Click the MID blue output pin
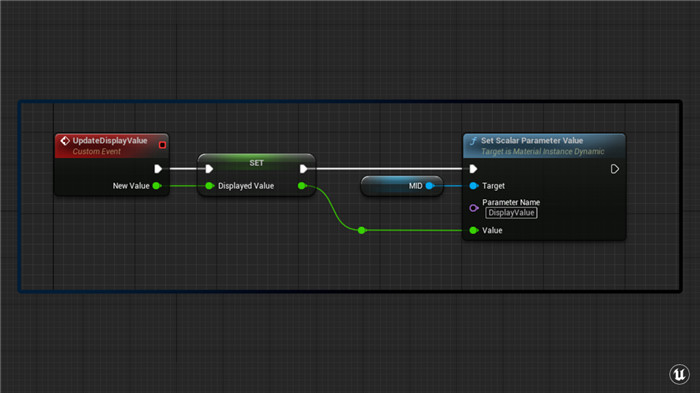 429,186
